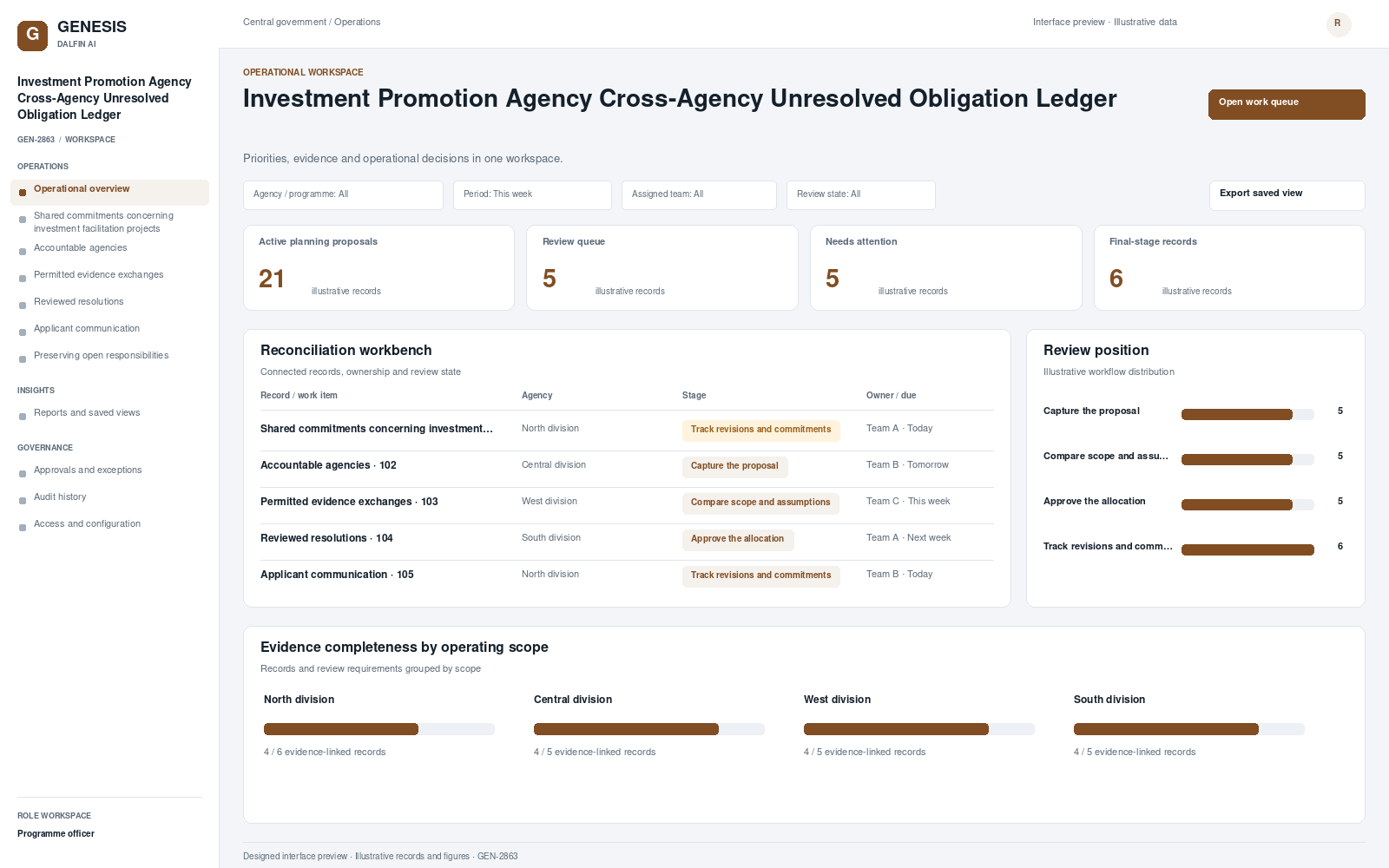This screenshot has height=868, width=1389.
Task: Click the bullet icon beside Permitted evidence exchanges
Action: pyautogui.click(x=23, y=279)
